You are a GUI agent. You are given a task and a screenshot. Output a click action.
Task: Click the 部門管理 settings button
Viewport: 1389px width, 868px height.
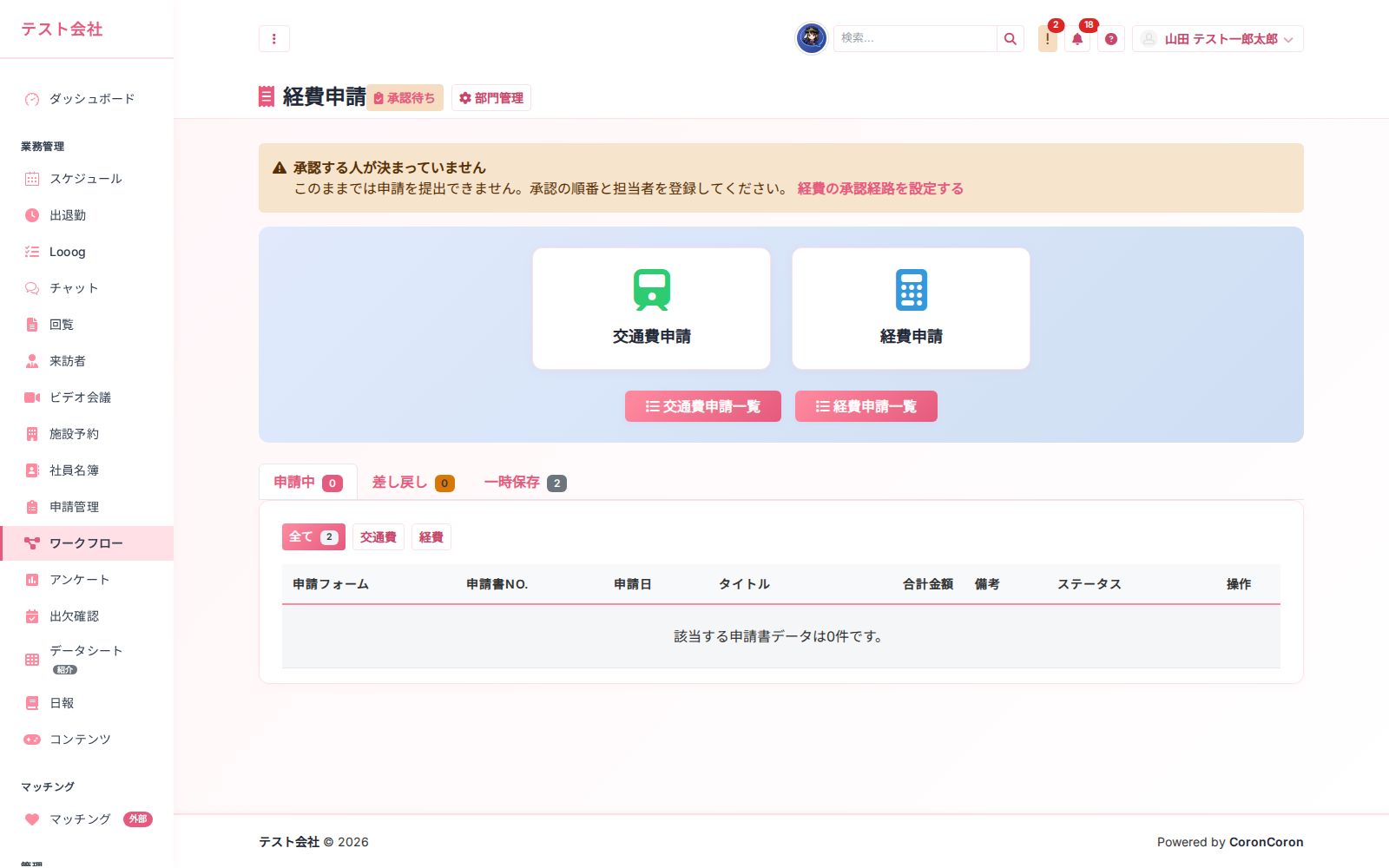[x=491, y=98]
